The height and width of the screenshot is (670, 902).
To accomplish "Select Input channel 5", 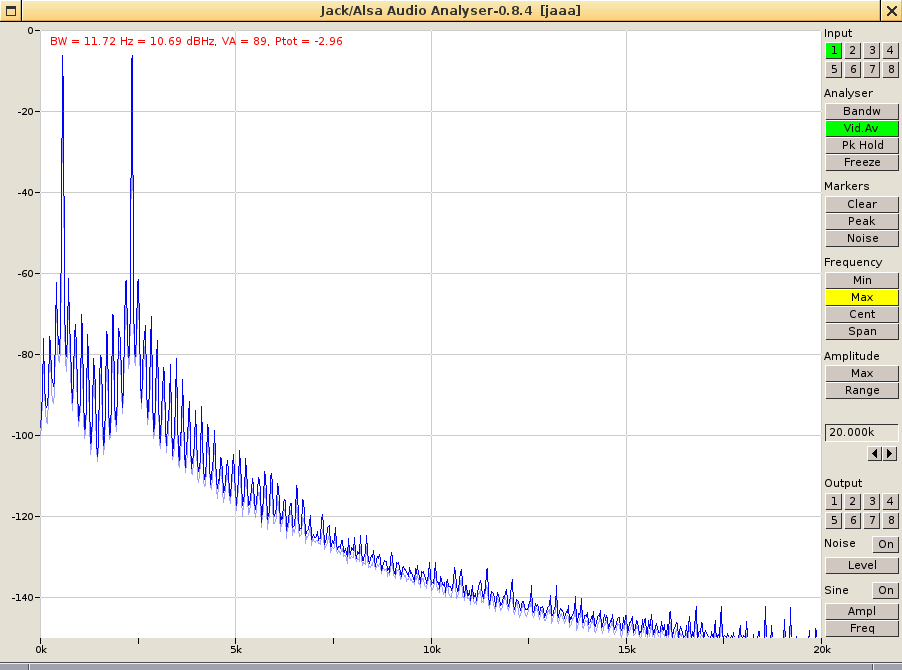I will pyautogui.click(x=834, y=70).
